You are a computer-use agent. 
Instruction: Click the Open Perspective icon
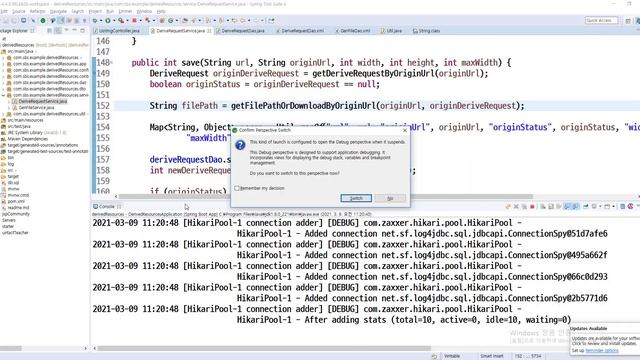628,20
